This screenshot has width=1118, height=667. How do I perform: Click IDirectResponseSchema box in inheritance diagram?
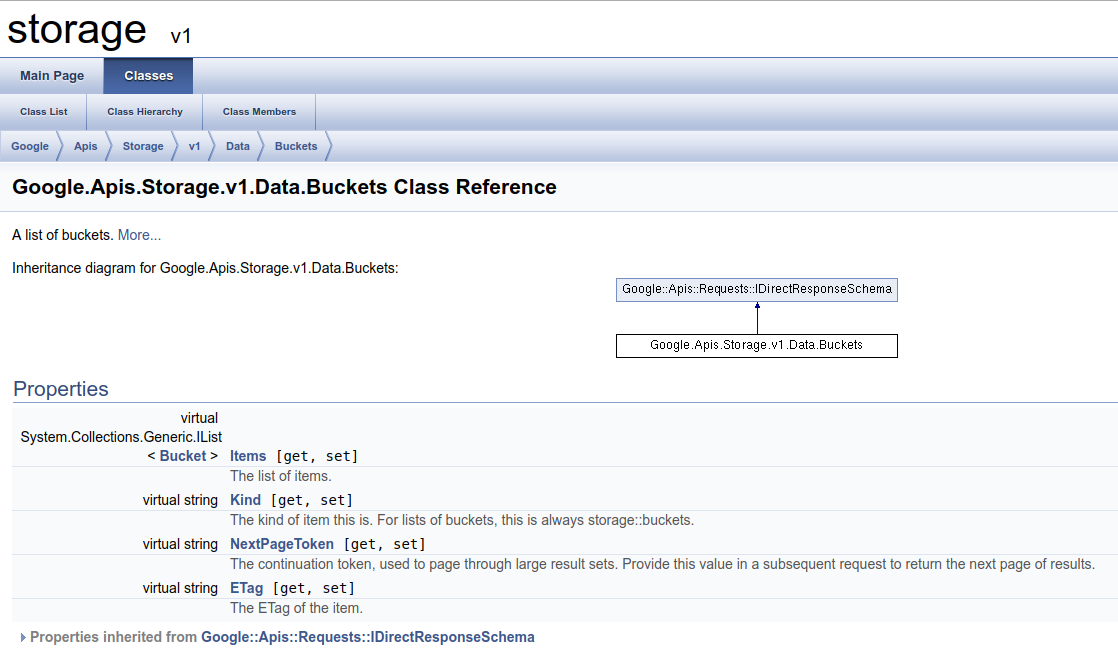(757, 290)
